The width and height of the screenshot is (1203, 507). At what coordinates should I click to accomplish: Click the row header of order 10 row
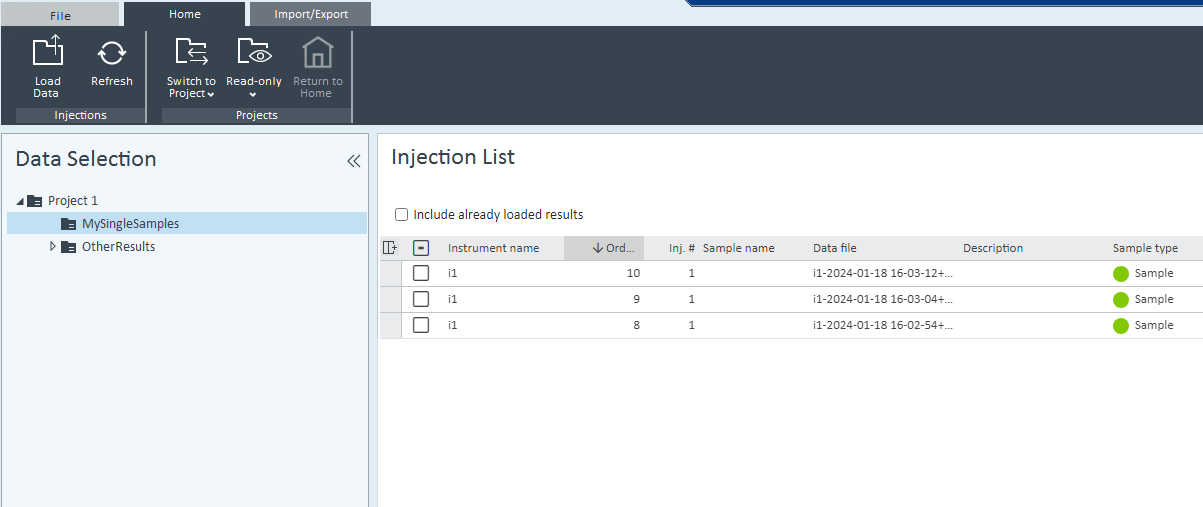[x=390, y=273]
